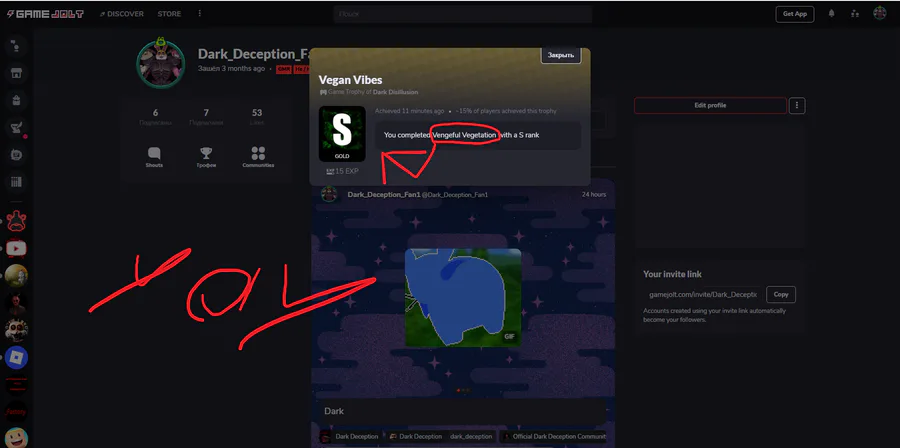The height and width of the screenshot is (448, 900).
Task: Open the Трофеи trophies section
Action: [206, 158]
